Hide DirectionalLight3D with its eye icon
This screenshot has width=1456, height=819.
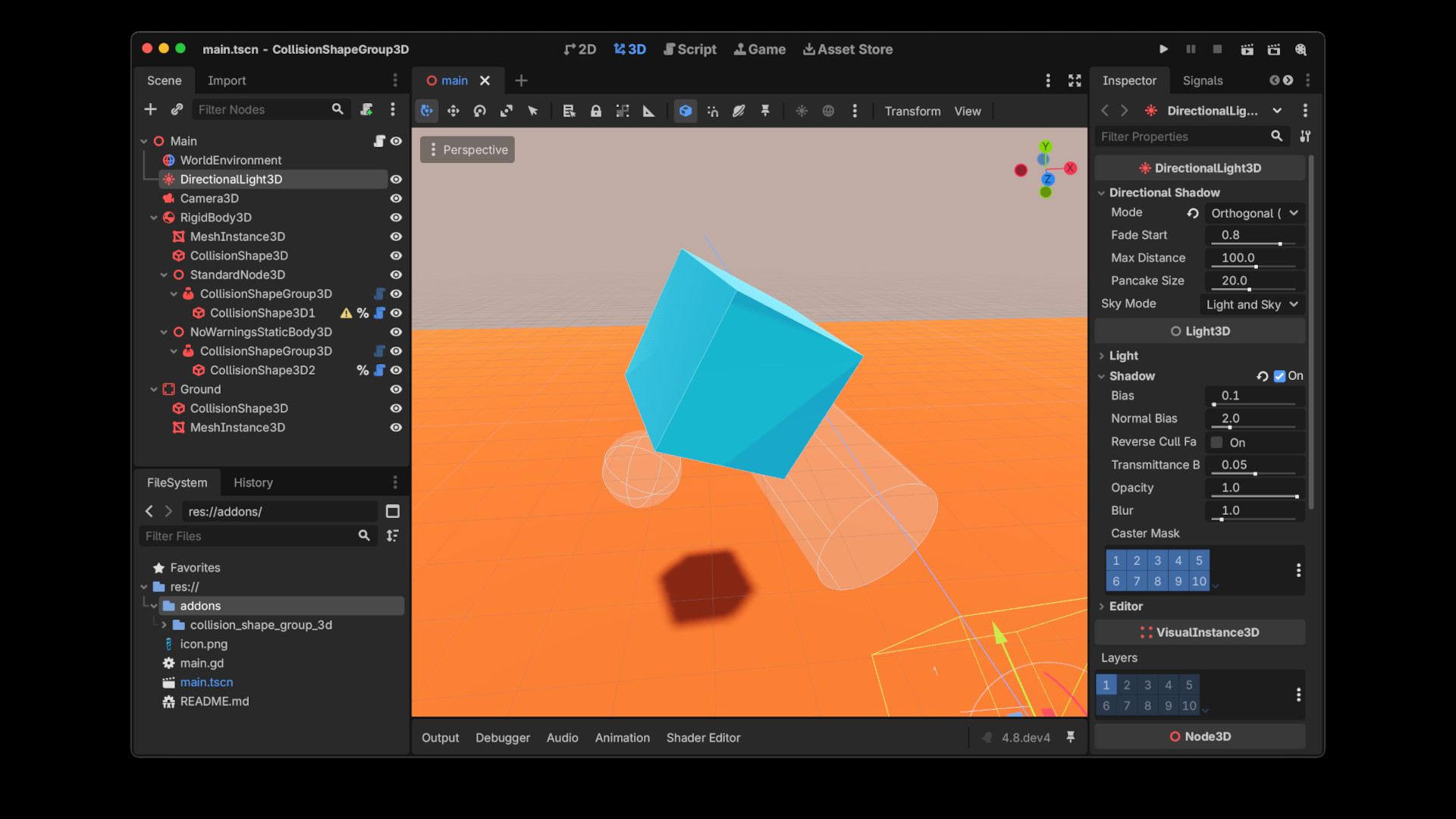coord(396,179)
